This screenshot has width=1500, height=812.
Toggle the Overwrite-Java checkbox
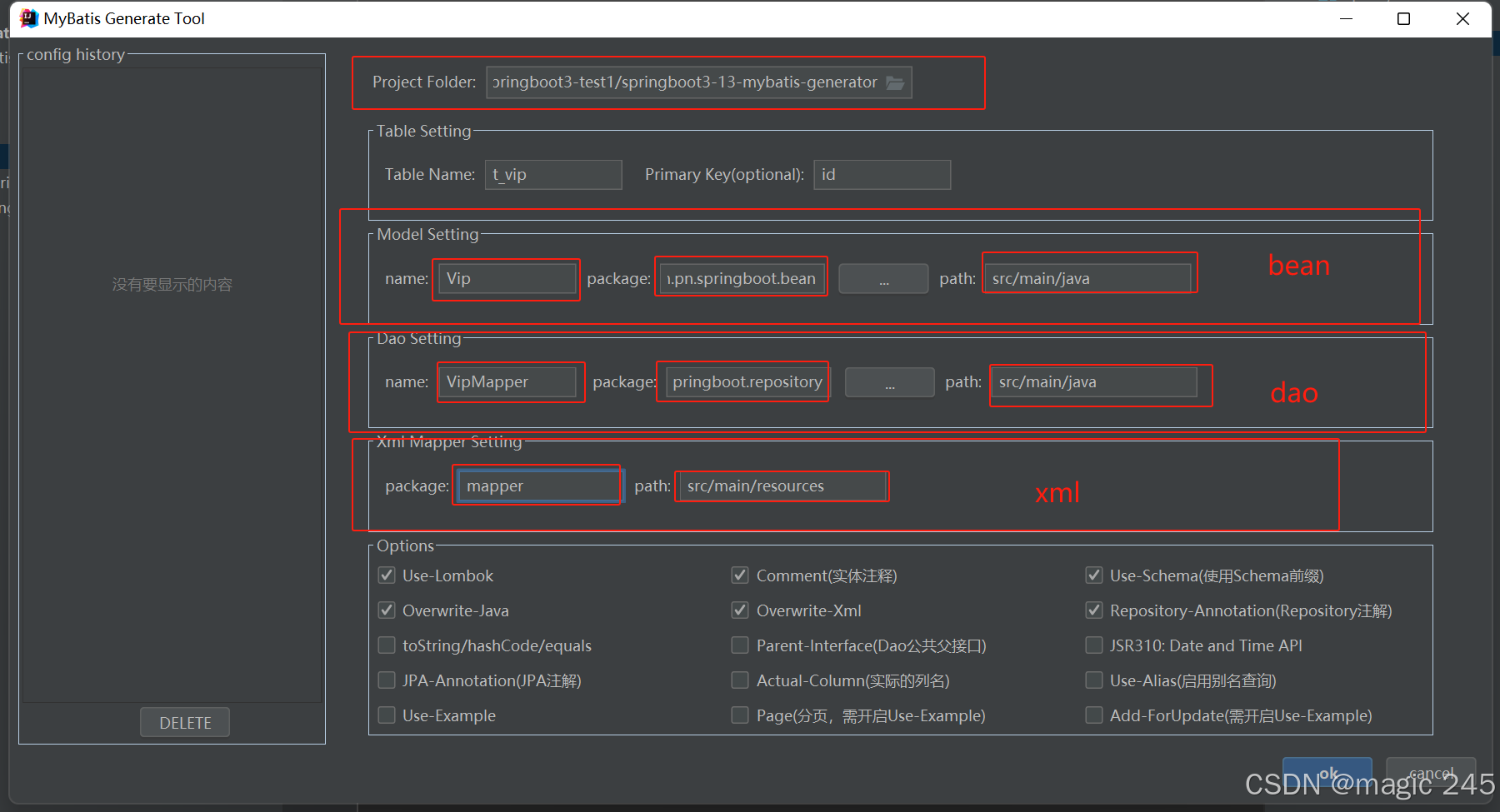tap(387, 610)
